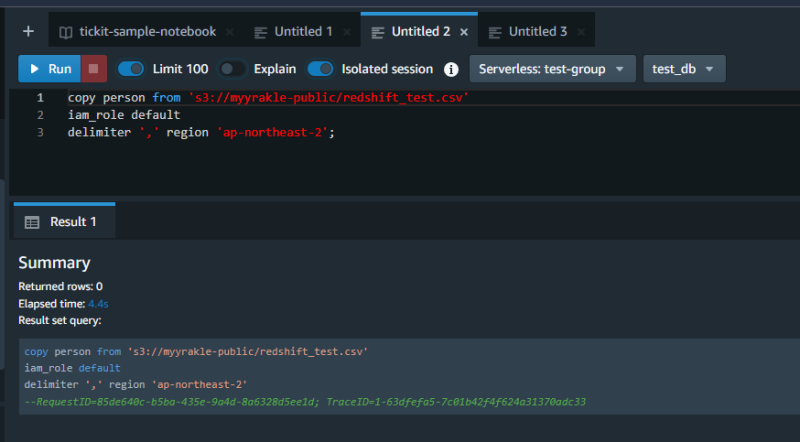Viewport: 800px width, 442px height.
Task: Click the table icon in the Result 1 tab
Action: [32, 222]
